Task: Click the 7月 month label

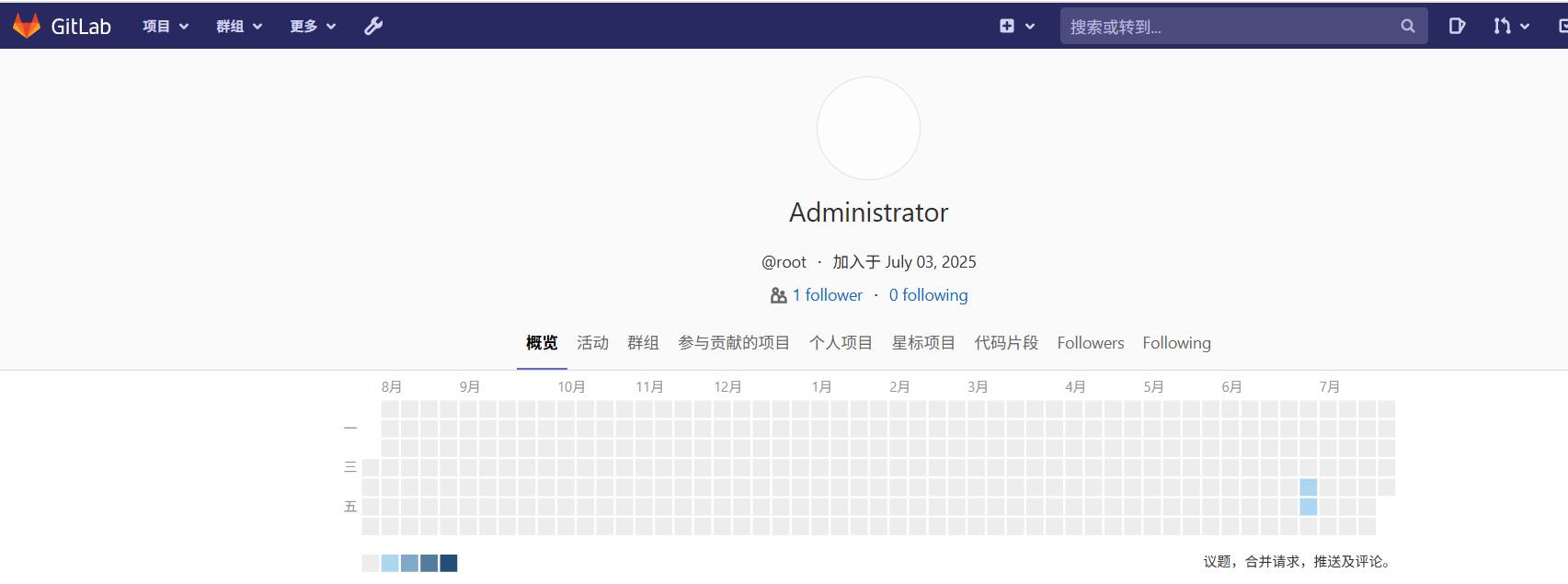Action: 1330,387
